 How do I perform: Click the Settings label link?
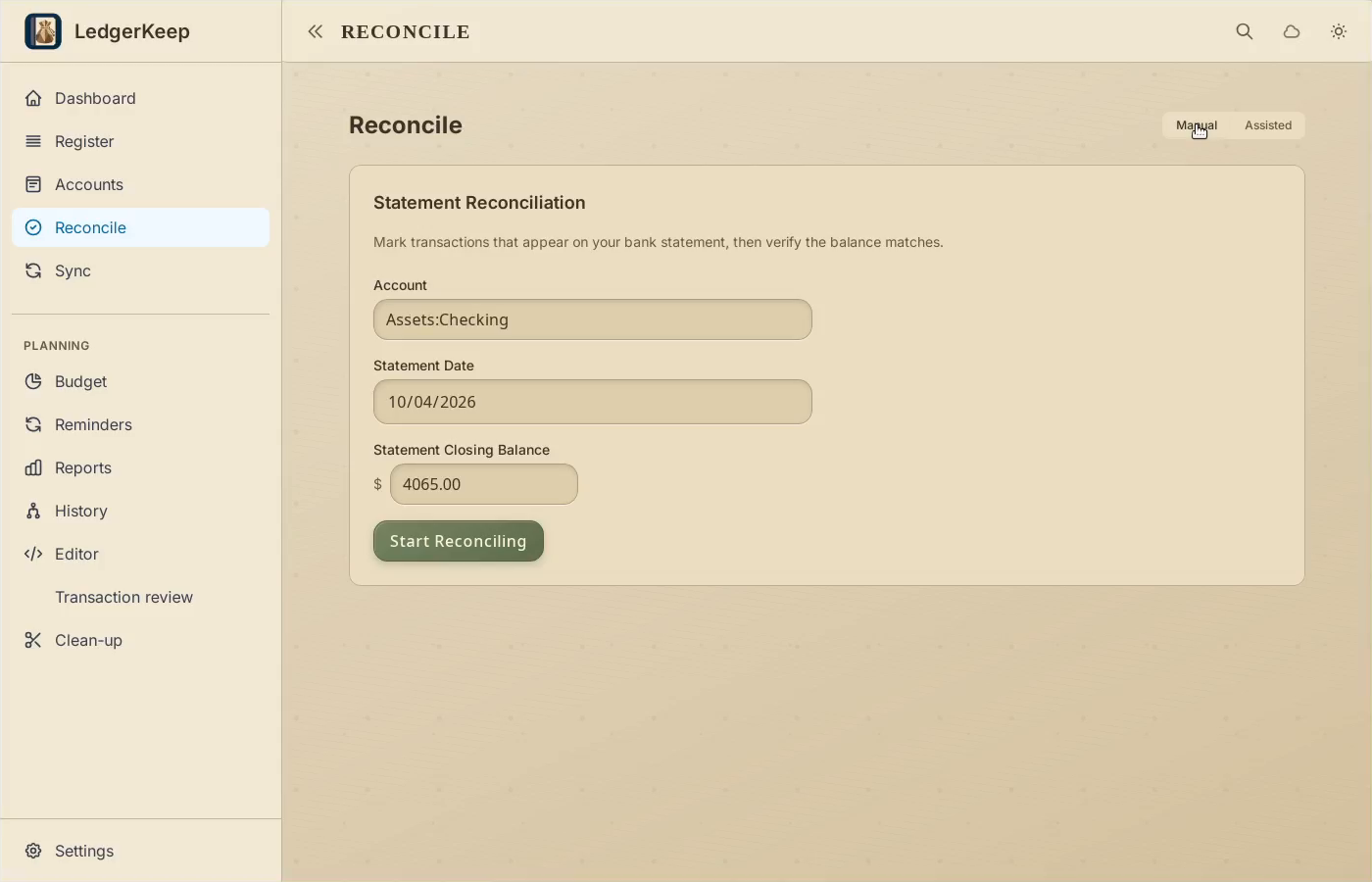click(x=84, y=851)
